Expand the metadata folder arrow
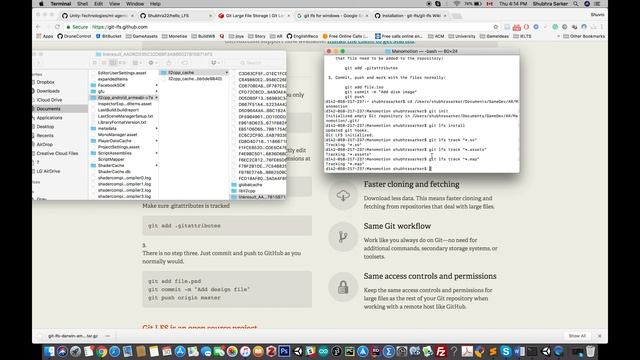 (156, 129)
